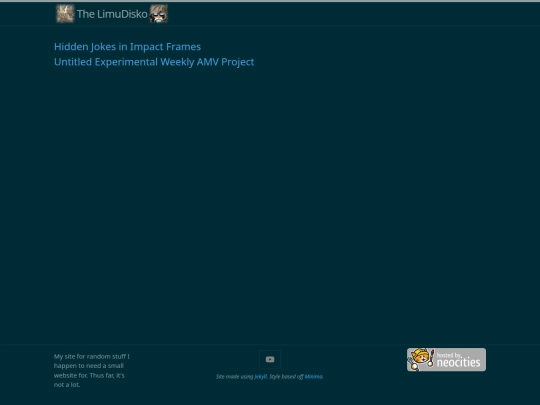Click the 'My site for random stuff' description text
This screenshot has height=405, width=540.
(x=92, y=371)
